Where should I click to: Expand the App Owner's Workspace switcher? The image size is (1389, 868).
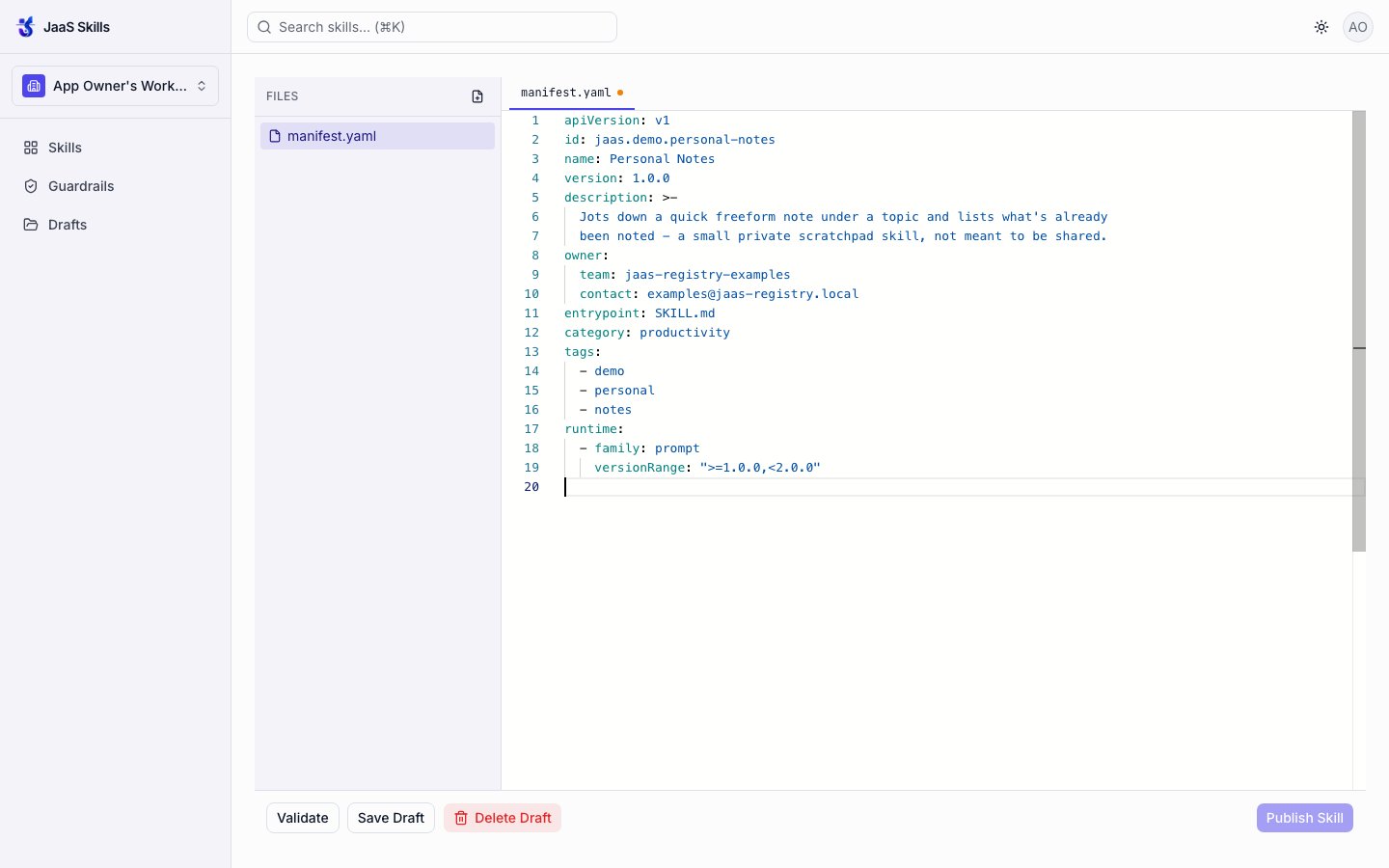[x=115, y=86]
